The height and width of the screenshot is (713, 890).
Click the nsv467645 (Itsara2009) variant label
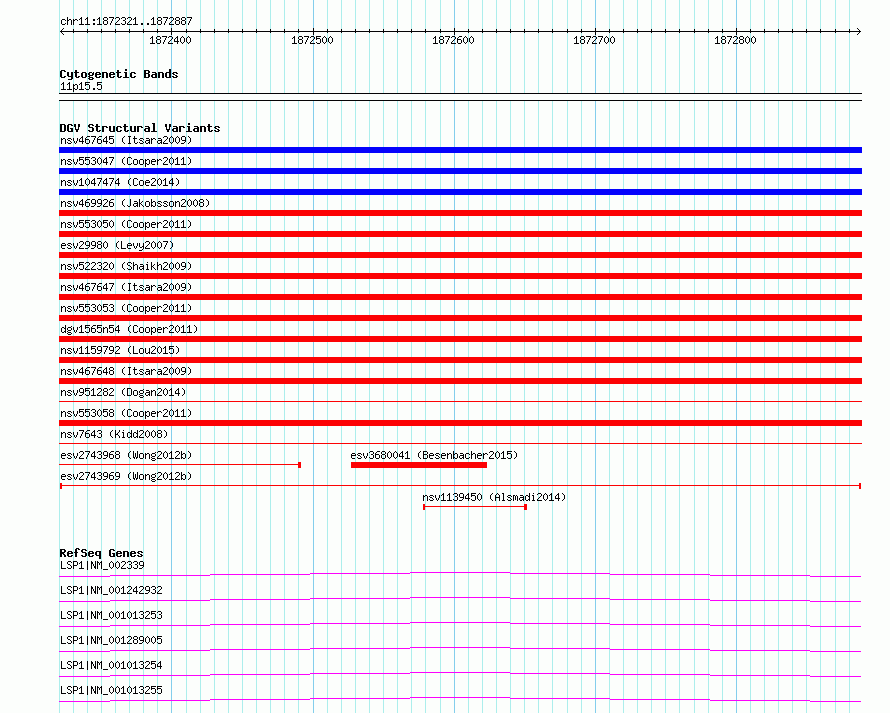[126, 140]
